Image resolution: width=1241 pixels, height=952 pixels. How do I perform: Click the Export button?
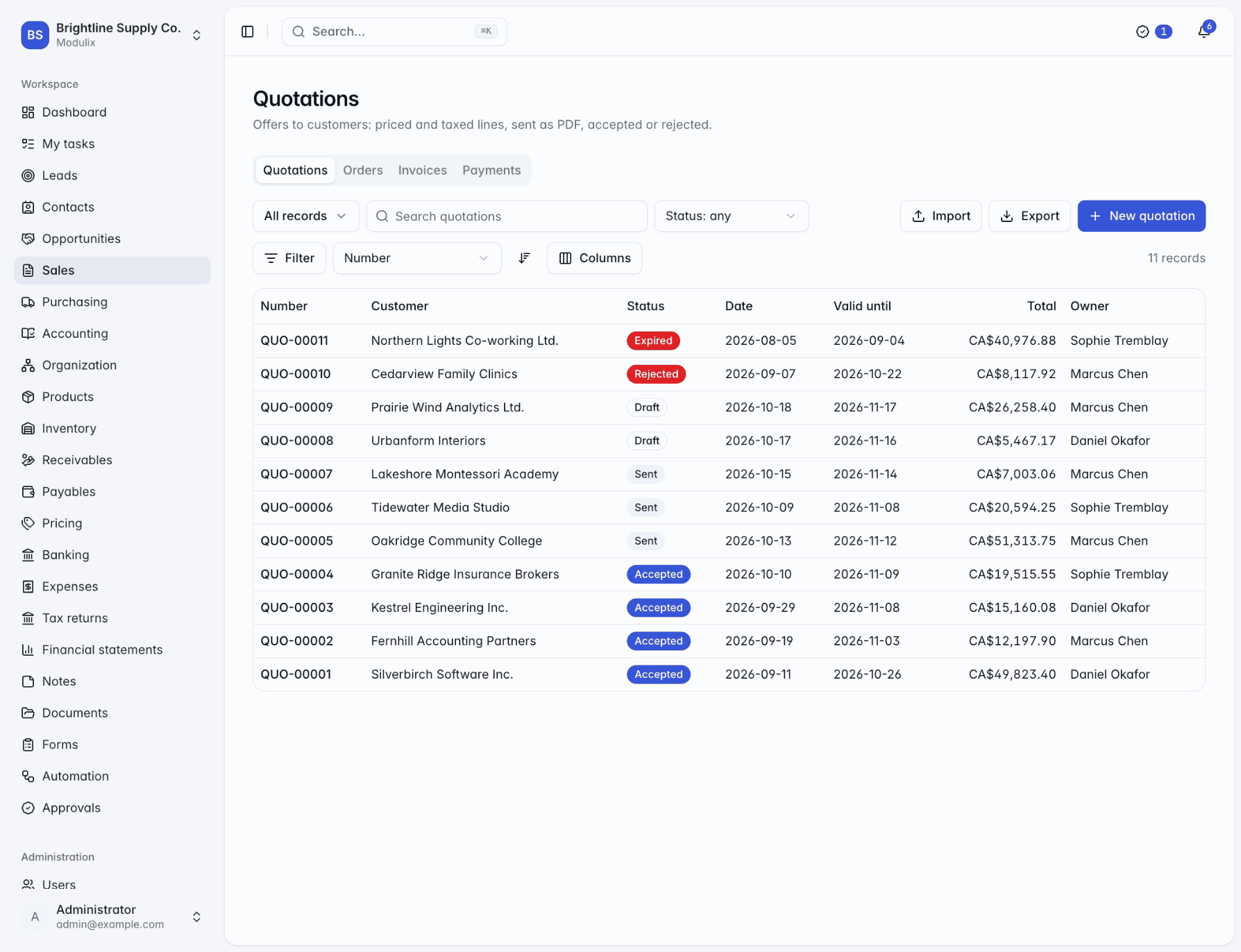pos(1029,216)
